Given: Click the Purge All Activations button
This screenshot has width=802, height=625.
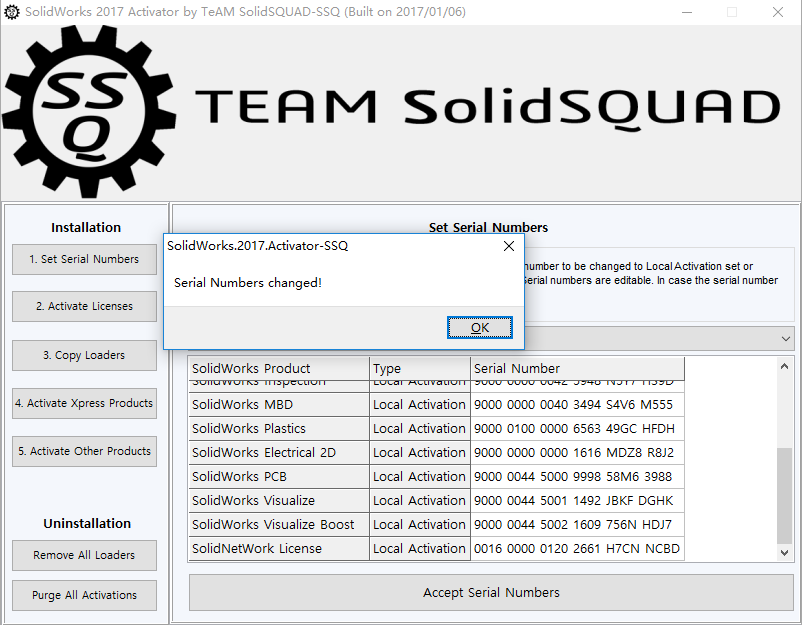Looking at the screenshot, I should (x=84, y=595).
